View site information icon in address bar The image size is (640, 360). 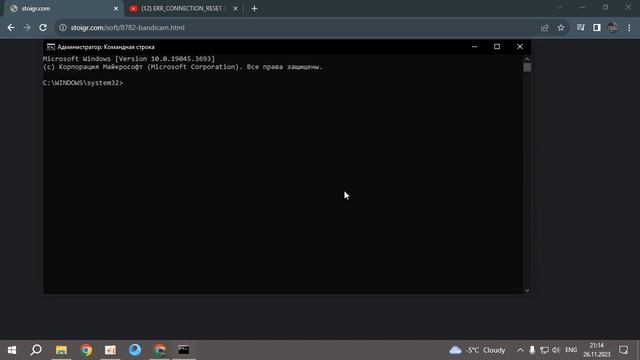pyautogui.click(x=63, y=28)
